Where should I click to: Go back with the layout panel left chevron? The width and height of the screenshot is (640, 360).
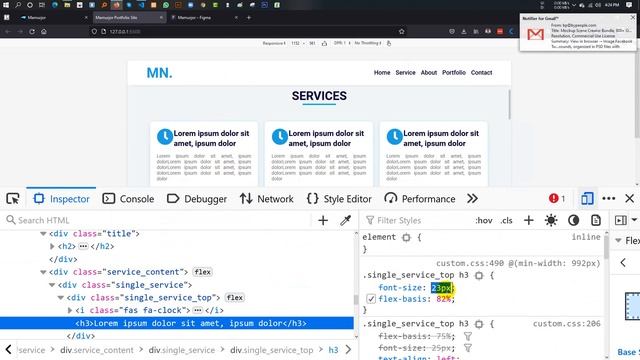coord(623,262)
